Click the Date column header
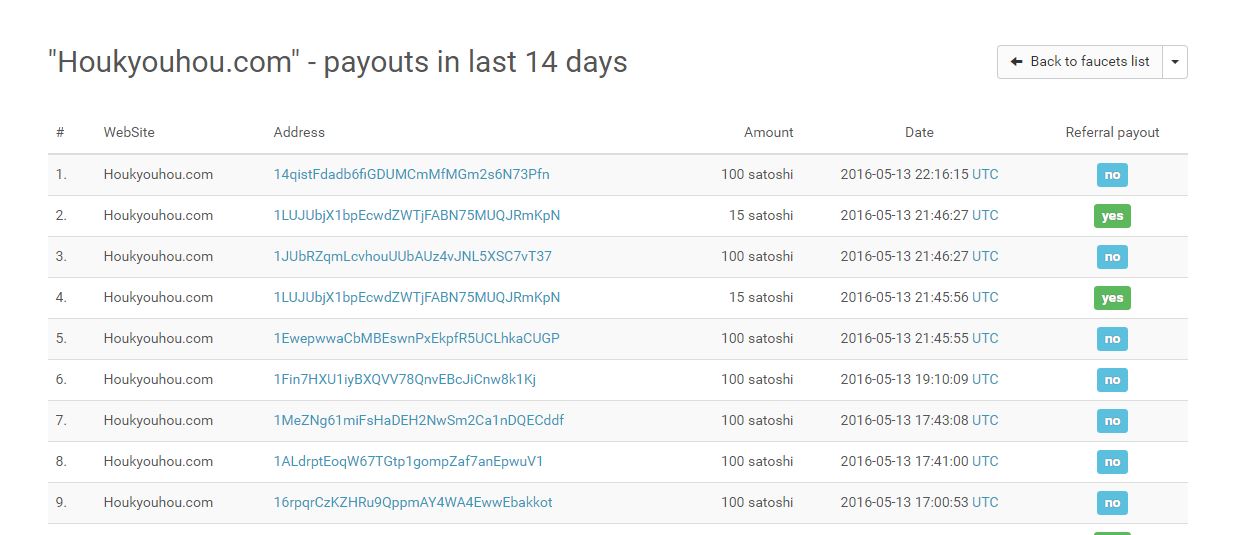The image size is (1237, 535). point(919,132)
